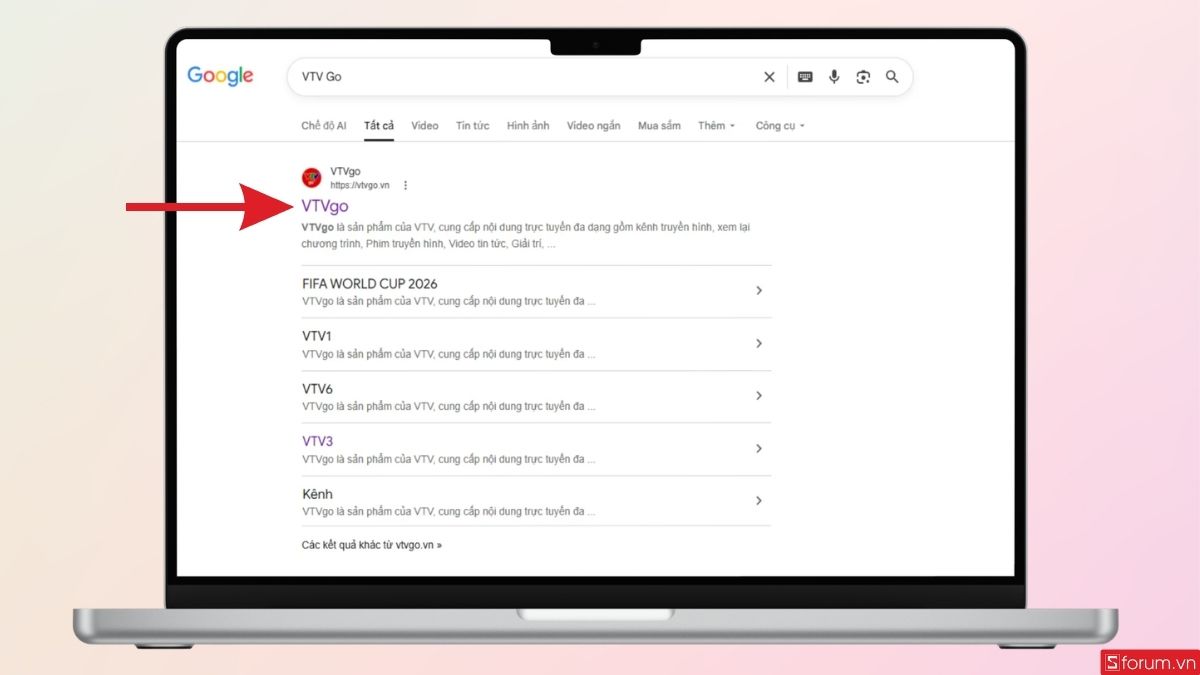Start voice search with the microphone icon
The height and width of the screenshot is (675, 1200).
[834, 77]
